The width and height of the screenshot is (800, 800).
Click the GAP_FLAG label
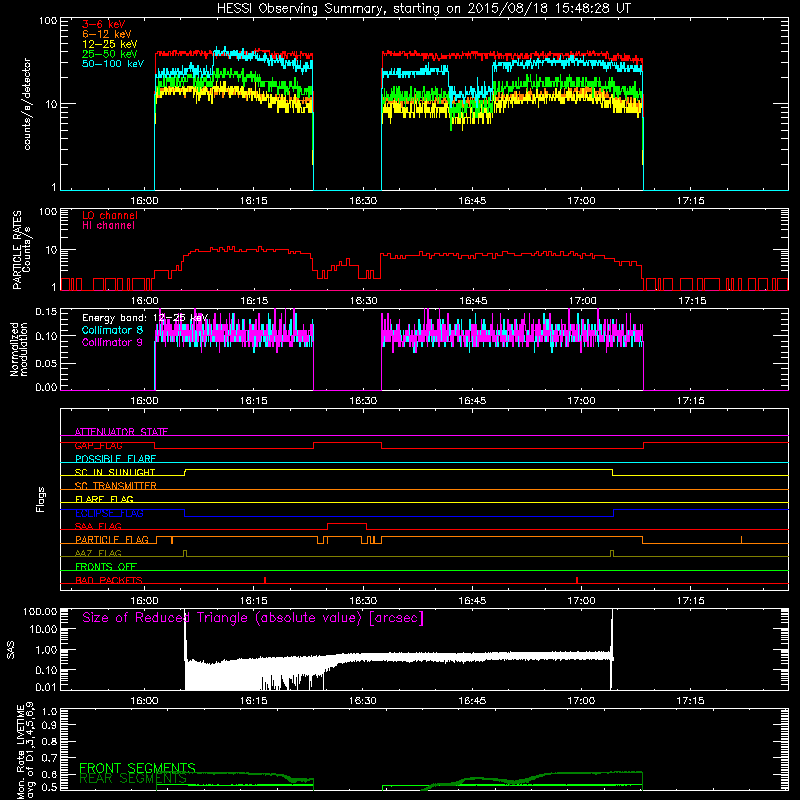98,445
